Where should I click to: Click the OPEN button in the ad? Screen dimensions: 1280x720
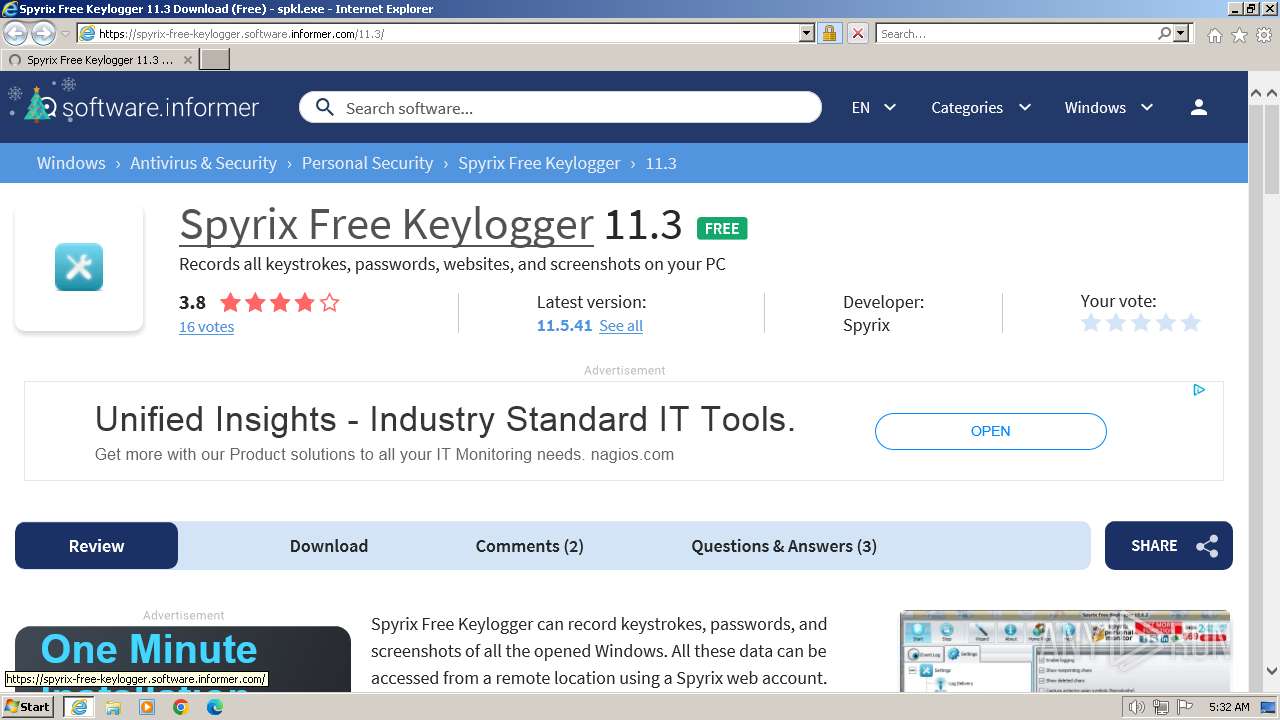(x=990, y=431)
